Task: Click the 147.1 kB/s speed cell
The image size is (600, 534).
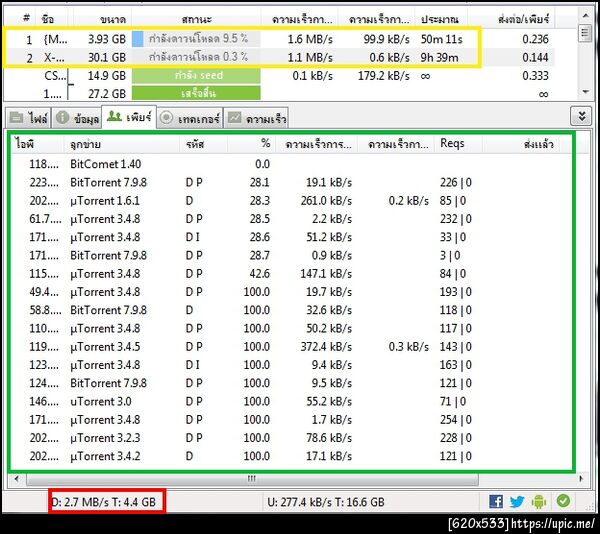Action: 326,274
